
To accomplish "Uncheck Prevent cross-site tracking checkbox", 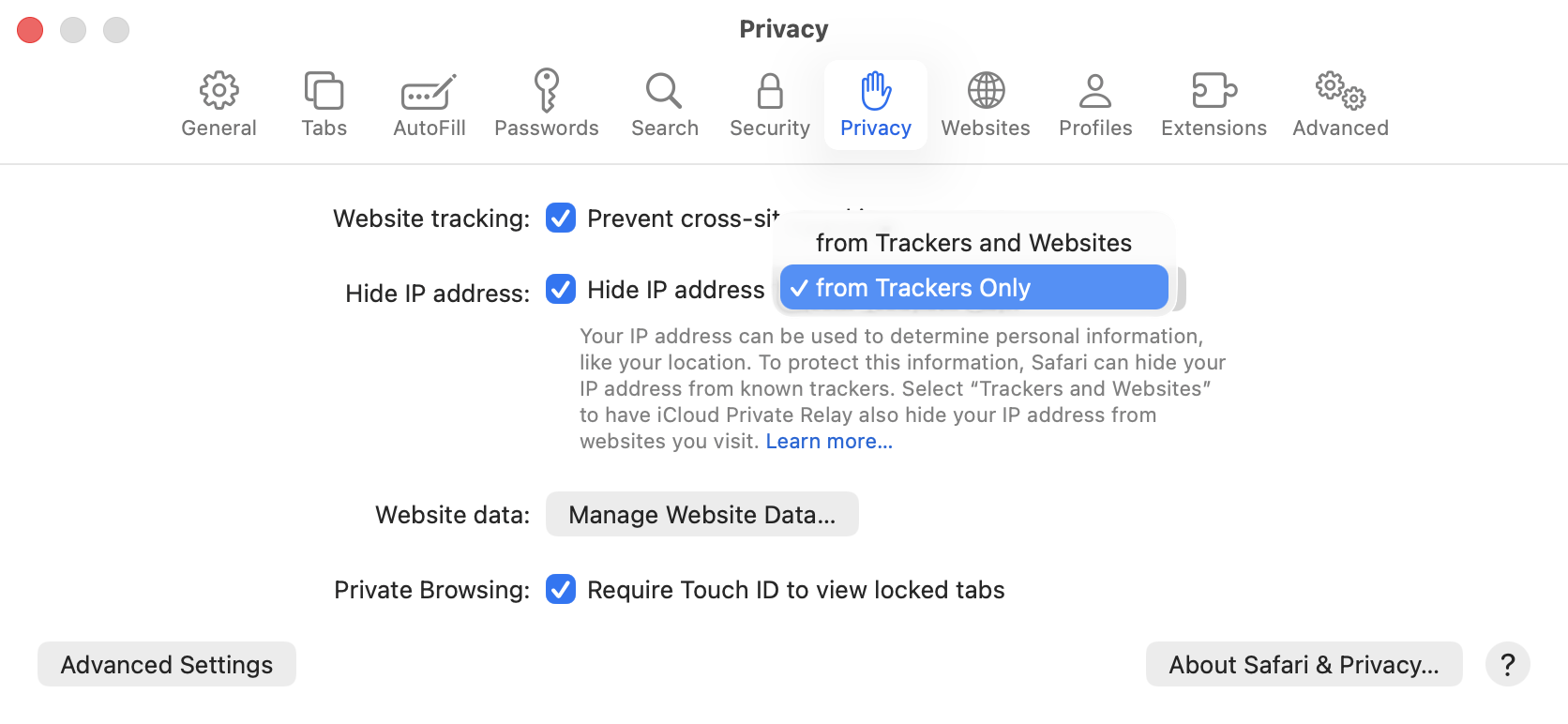I will coord(561,219).
